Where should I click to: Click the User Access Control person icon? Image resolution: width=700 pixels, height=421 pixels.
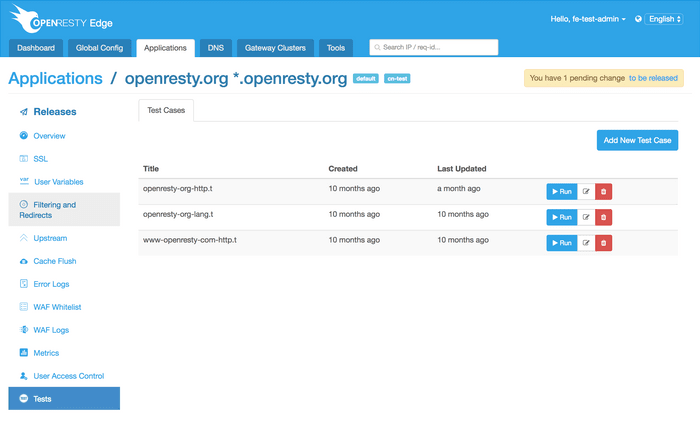(x=24, y=375)
